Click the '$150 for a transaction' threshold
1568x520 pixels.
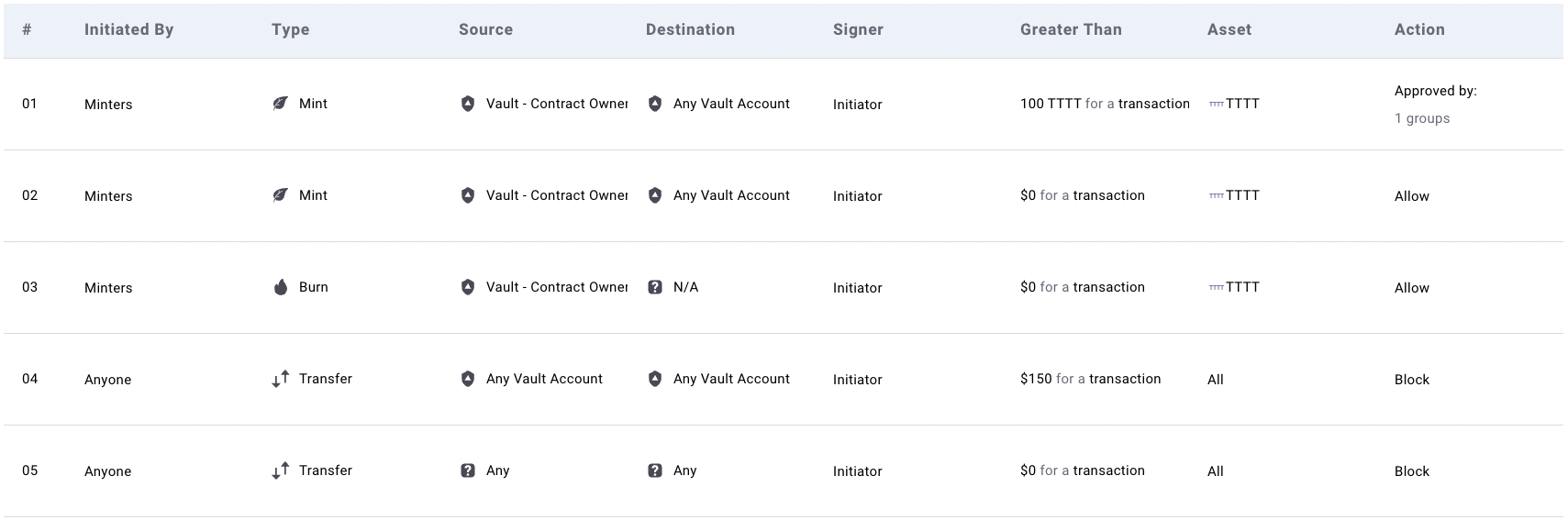(1091, 379)
